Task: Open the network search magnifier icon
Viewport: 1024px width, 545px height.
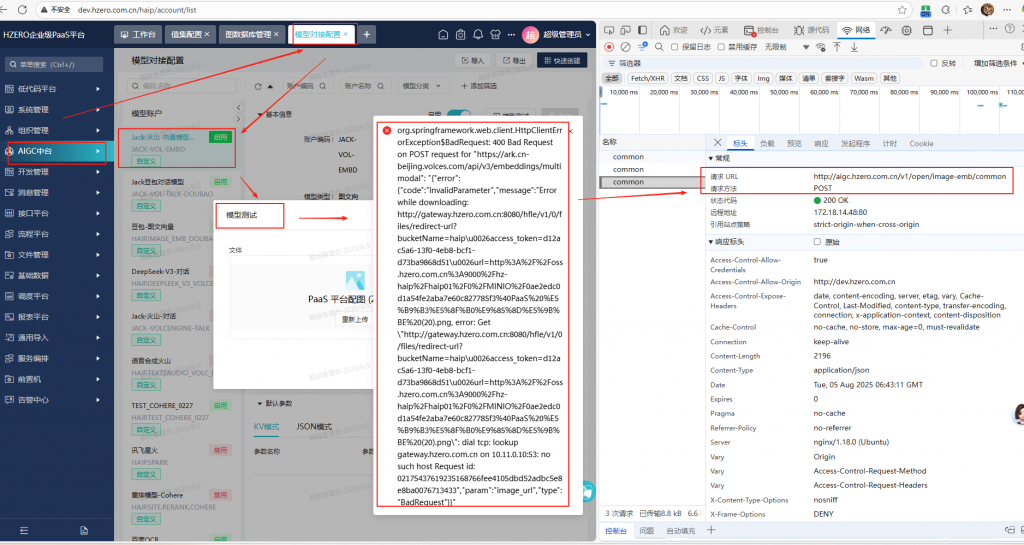Action: 659,46
